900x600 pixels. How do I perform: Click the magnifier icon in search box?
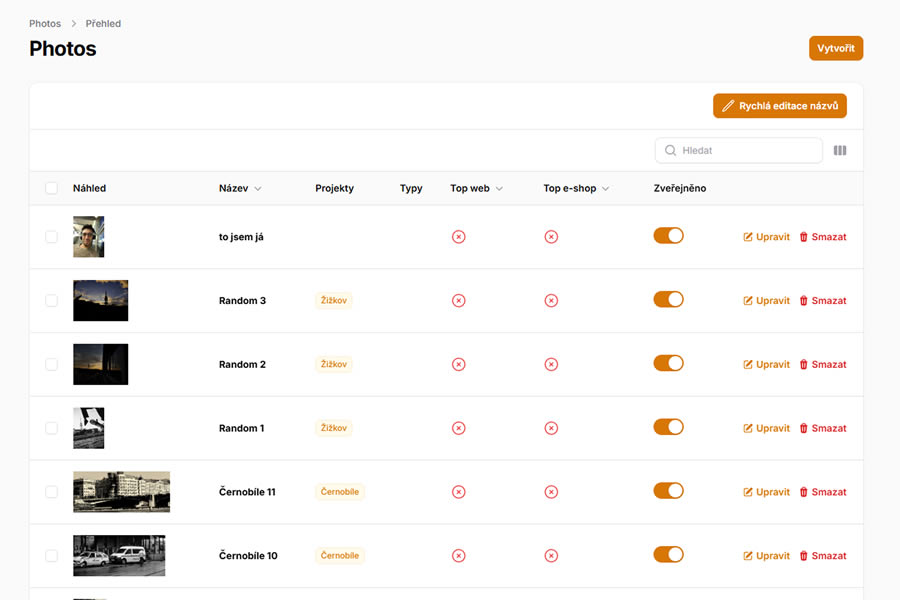point(670,151)
